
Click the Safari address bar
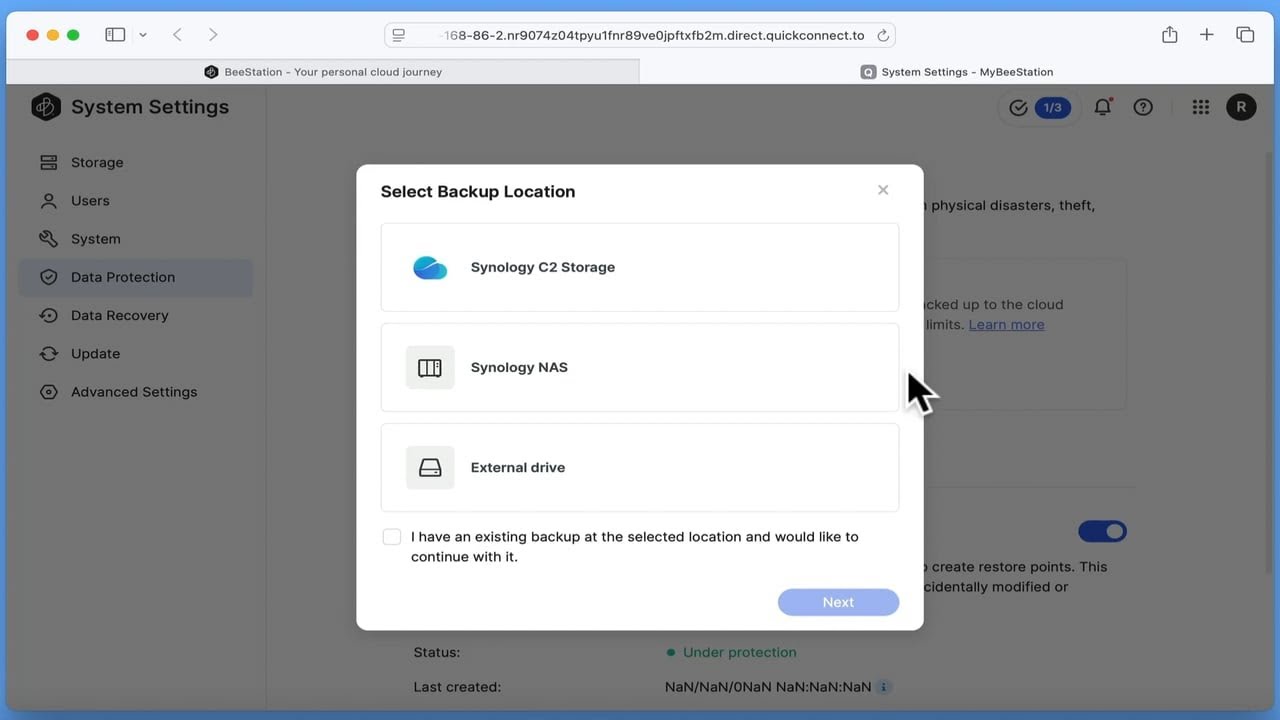(x=640, y=35)
